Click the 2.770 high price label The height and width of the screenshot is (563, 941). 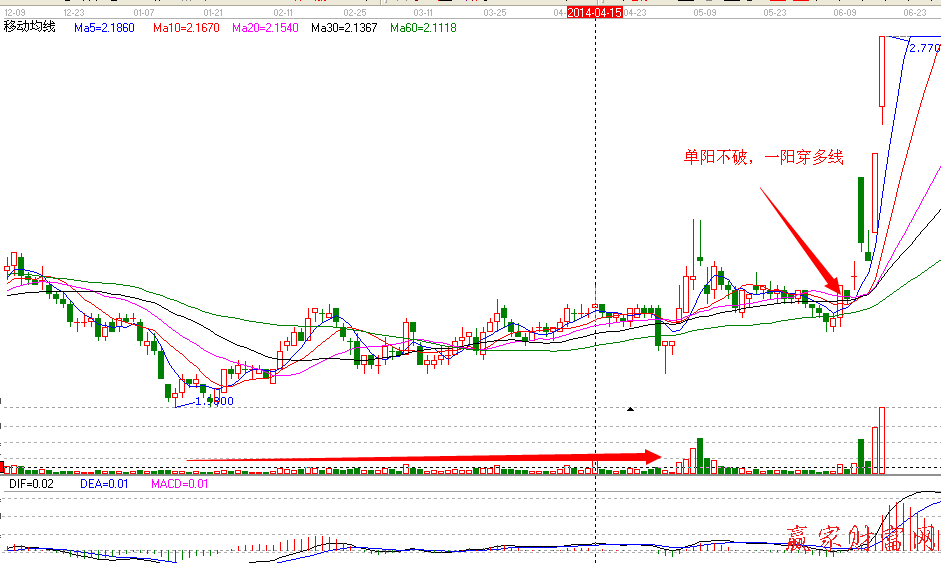click(x=923, y=47)
